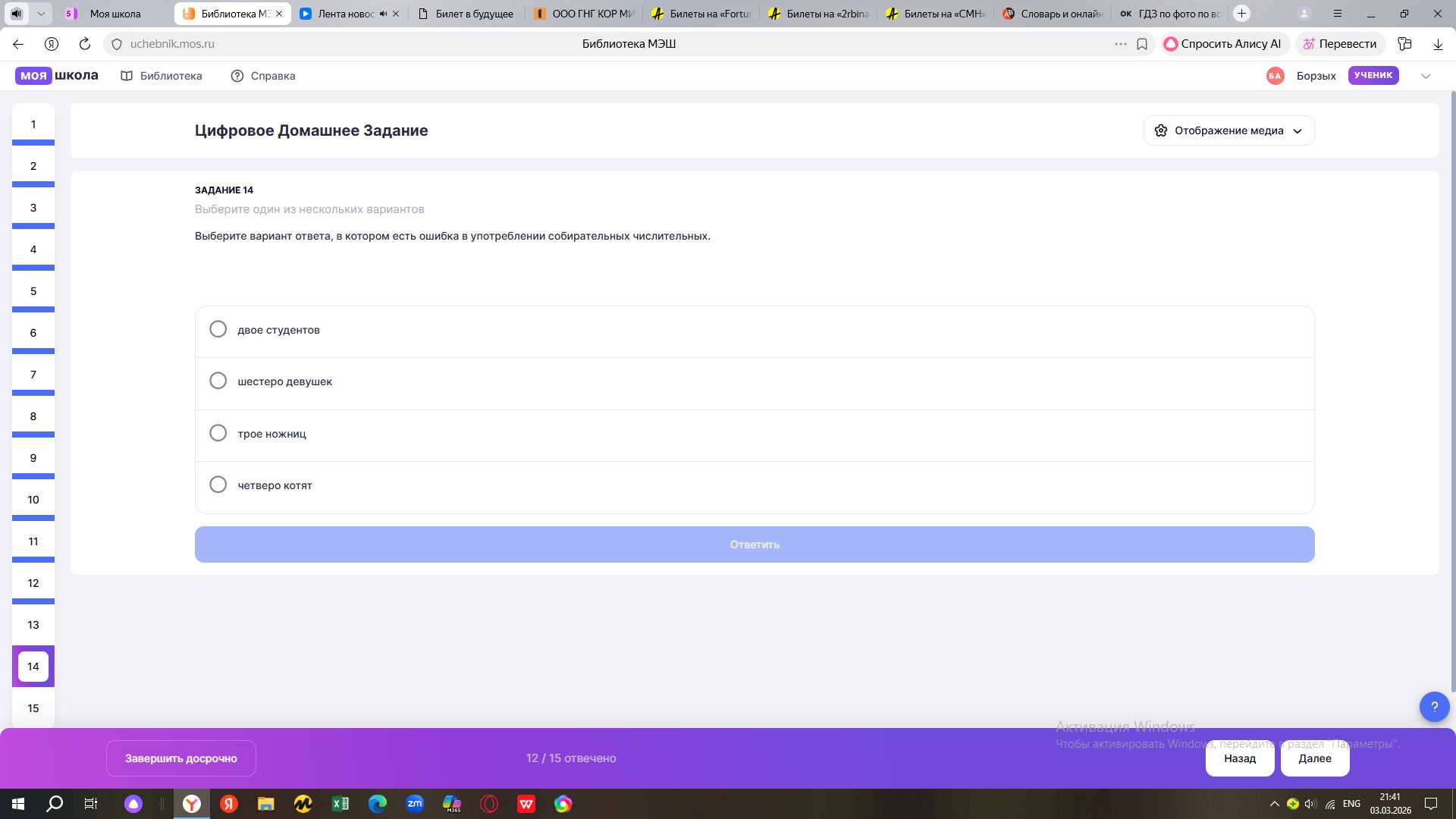
Task: Open Task View on the taskbar
Action: 91,804
